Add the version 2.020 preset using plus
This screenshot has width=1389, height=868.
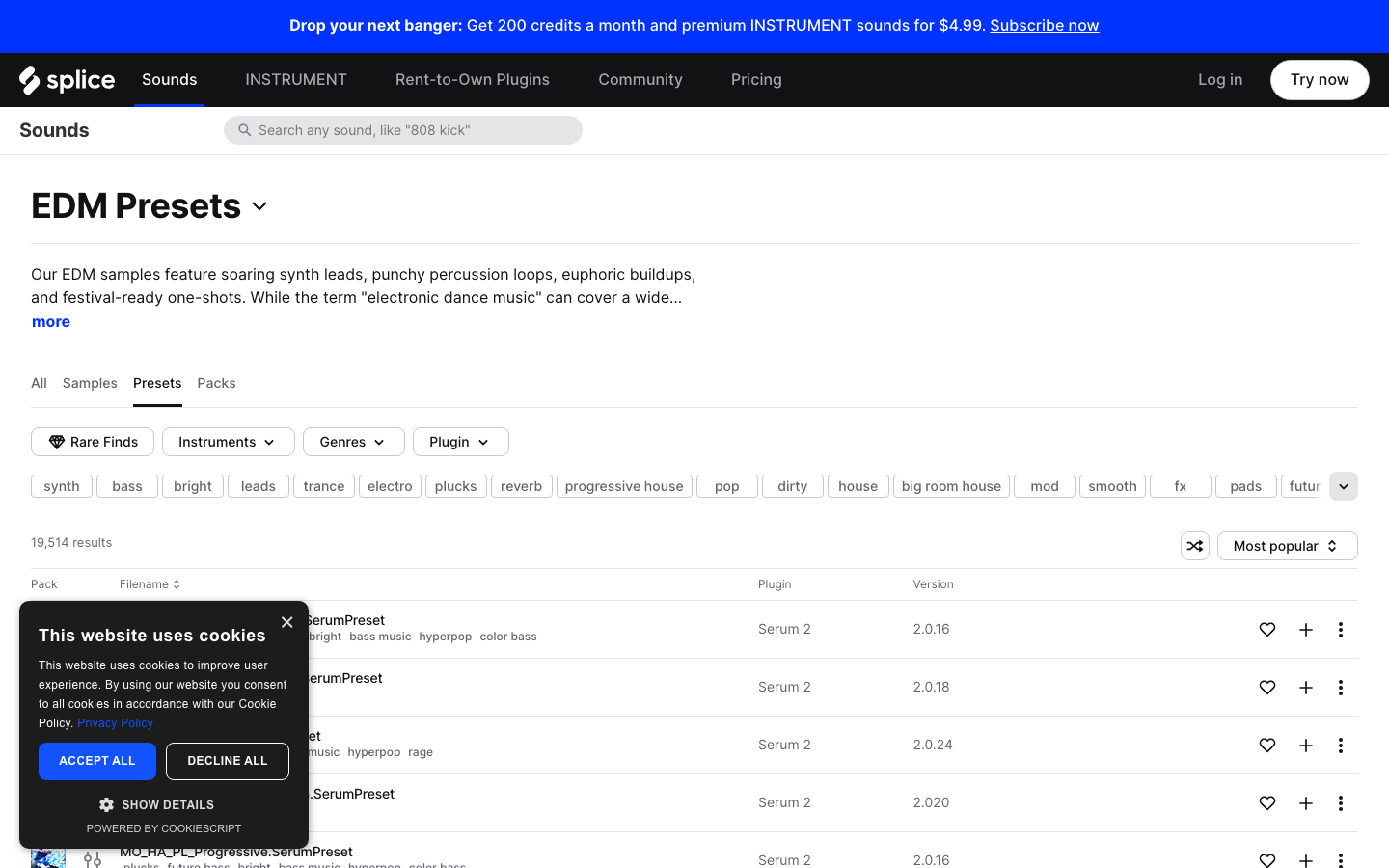click(x=1306, y=803)
